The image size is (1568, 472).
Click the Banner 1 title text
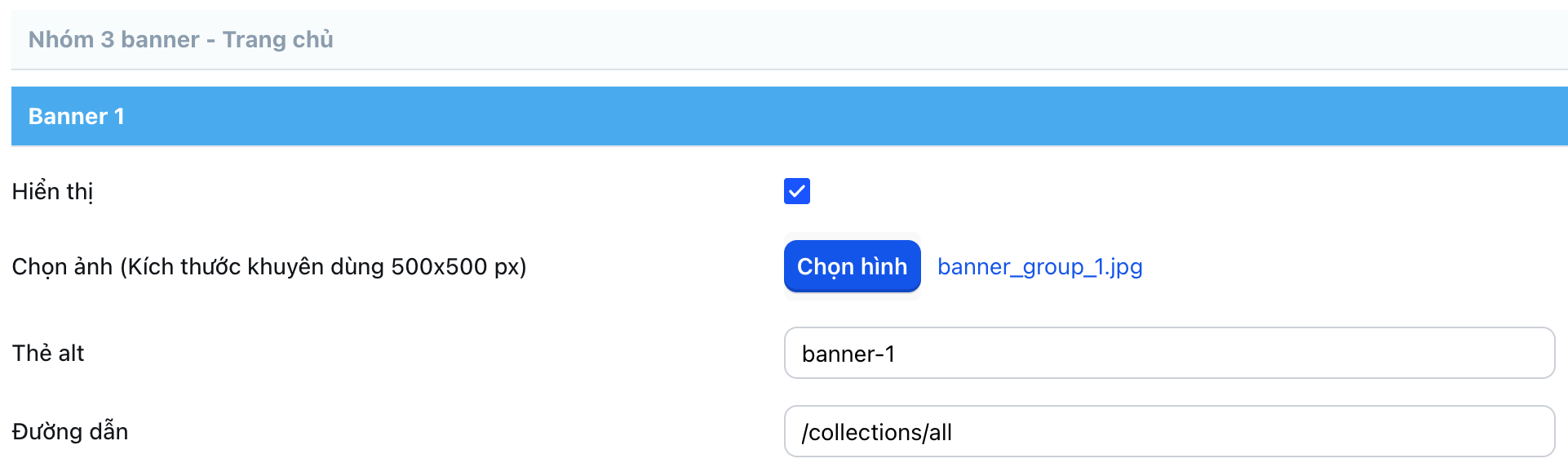tap(76, 116)
